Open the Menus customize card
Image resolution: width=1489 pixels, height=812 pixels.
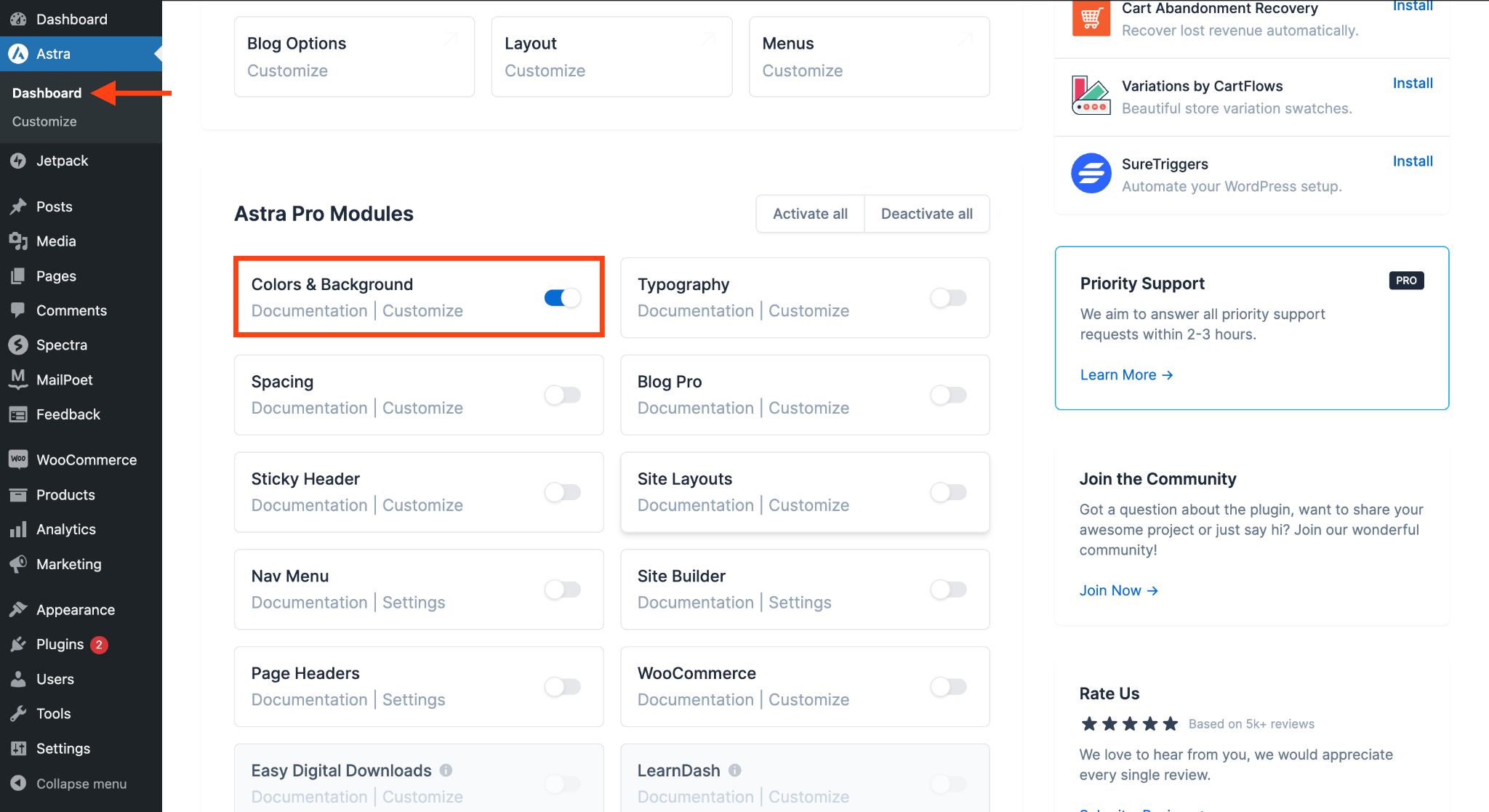(869, 57)
